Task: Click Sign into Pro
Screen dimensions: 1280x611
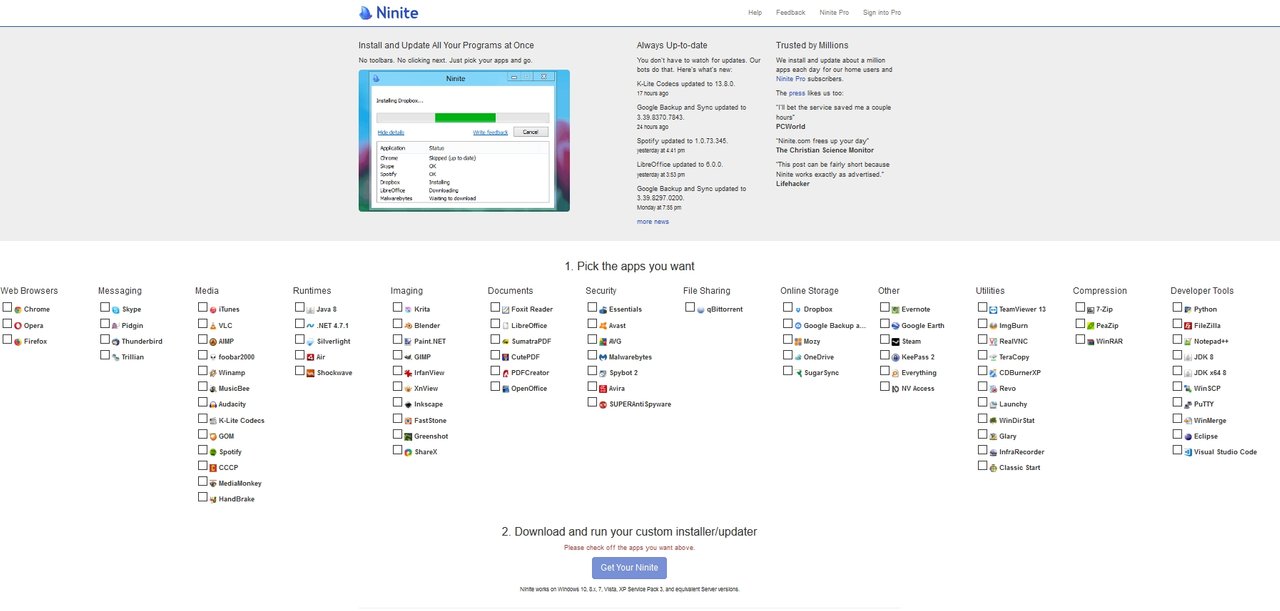Action: click(882, 13)
